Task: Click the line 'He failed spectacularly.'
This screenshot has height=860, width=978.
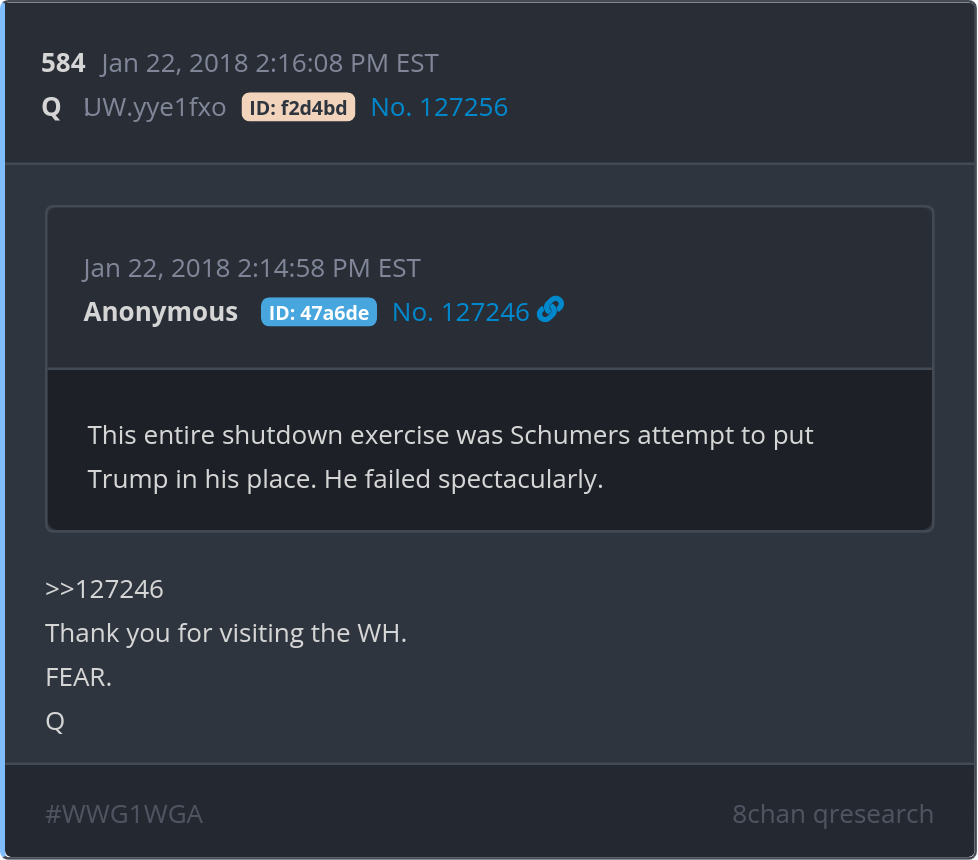Action: [x=463, y=479]
